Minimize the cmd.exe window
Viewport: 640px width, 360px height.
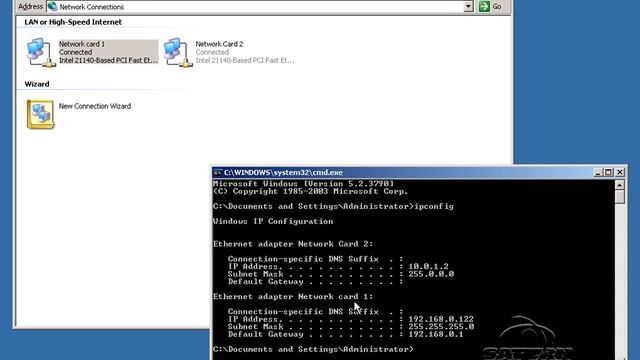point(598,172)
